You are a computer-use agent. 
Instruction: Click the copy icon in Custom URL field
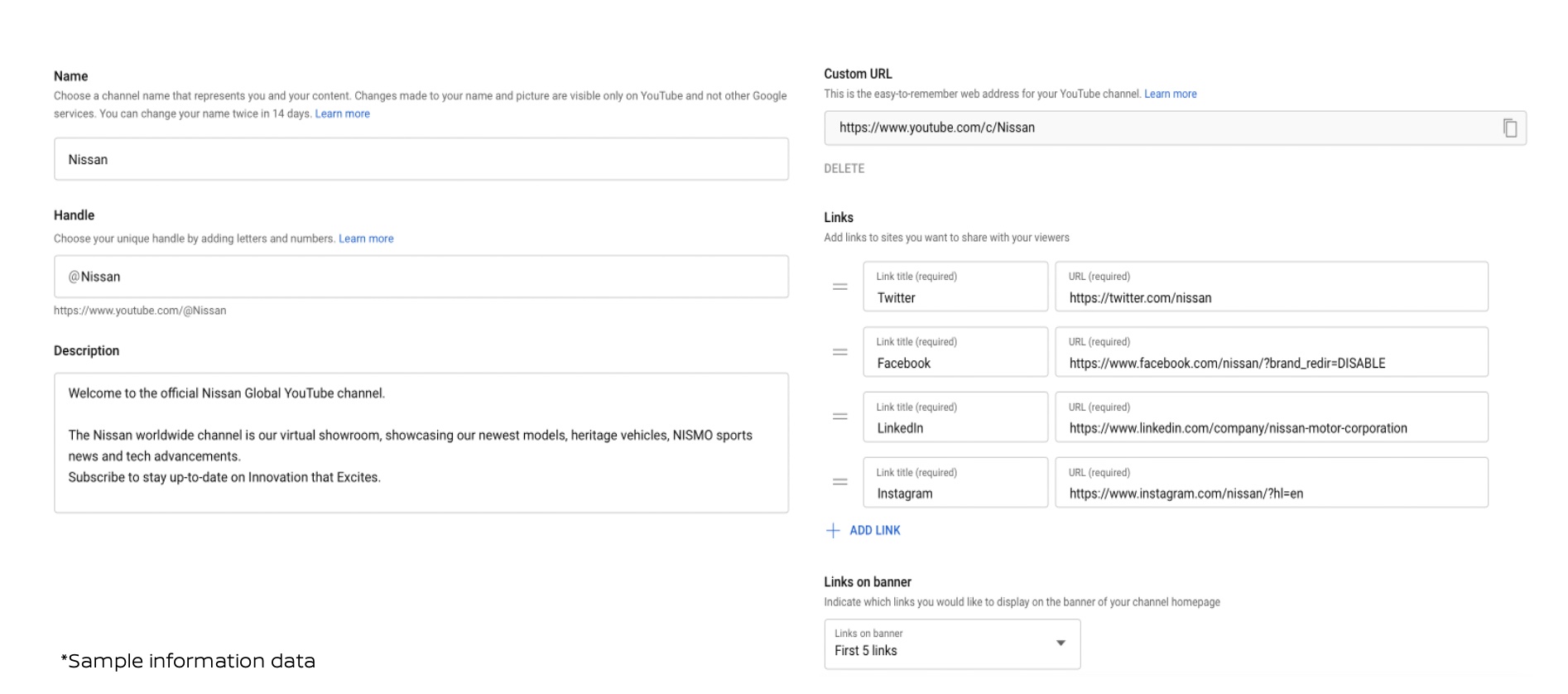coord(1509,128)
